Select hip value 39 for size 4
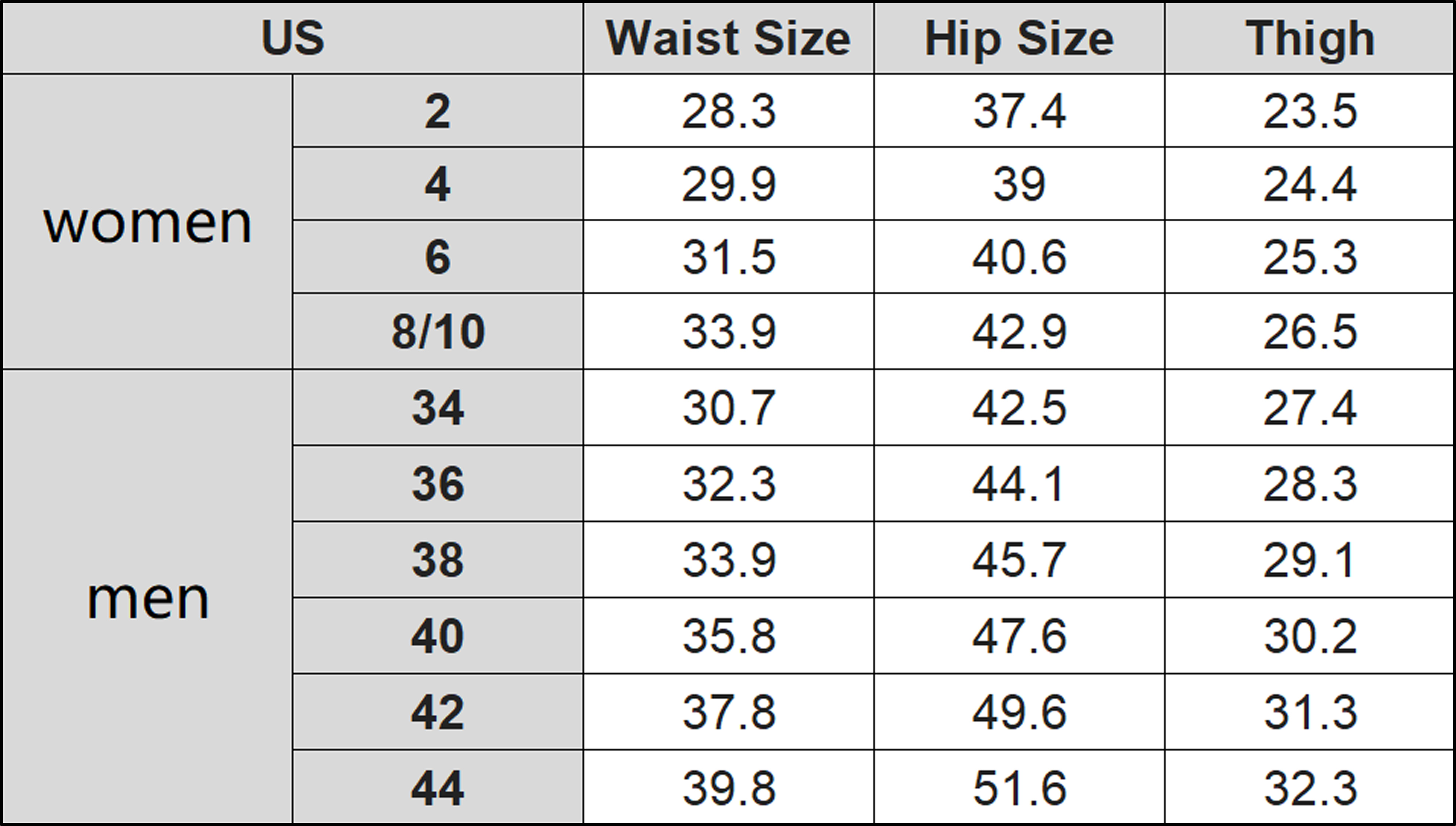The width and height of the screenshot is (1456, 826). 1019,184
